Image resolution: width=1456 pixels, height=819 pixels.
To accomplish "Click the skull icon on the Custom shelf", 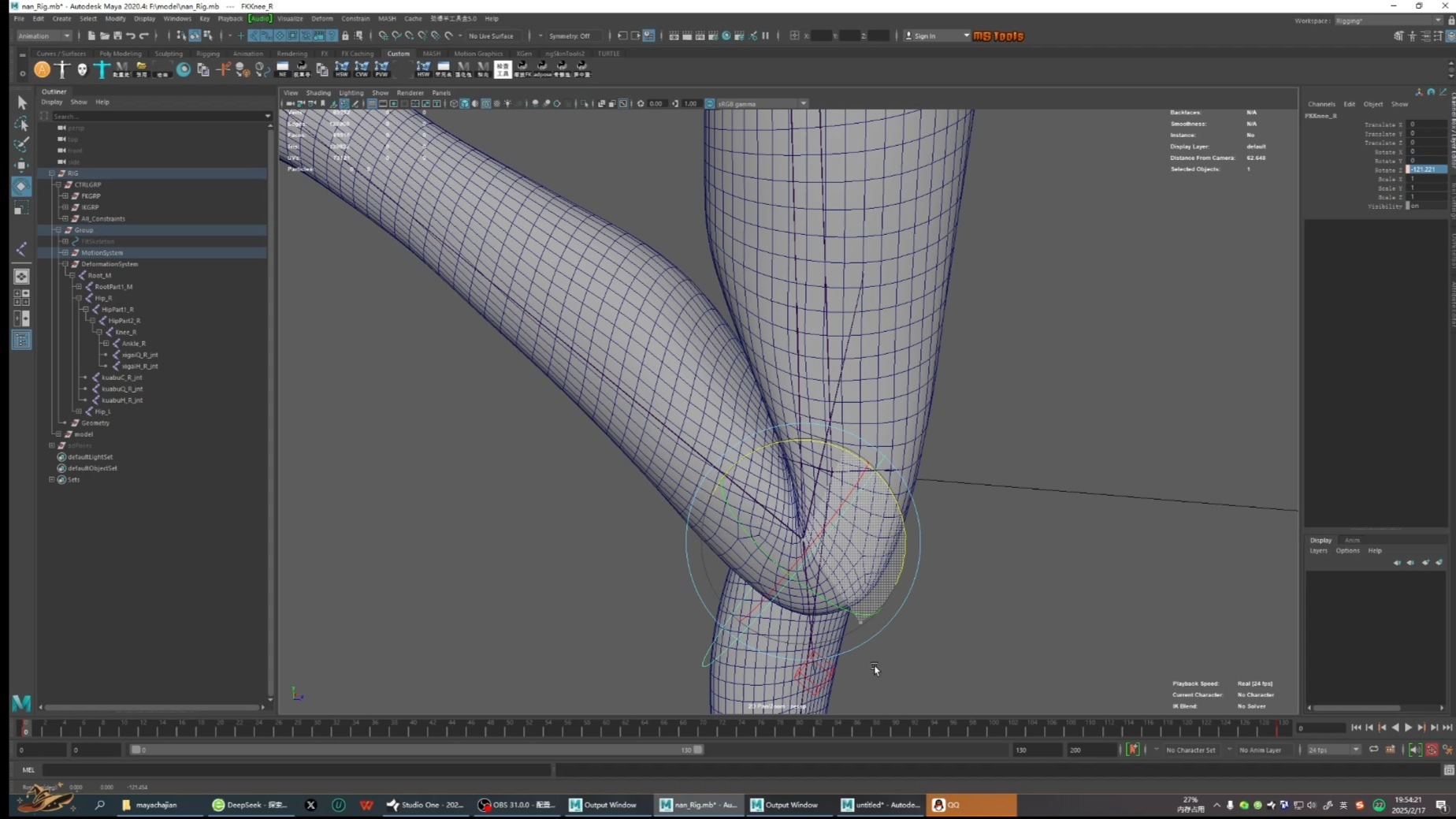I will pyautogui.click(x=82, y=70).
